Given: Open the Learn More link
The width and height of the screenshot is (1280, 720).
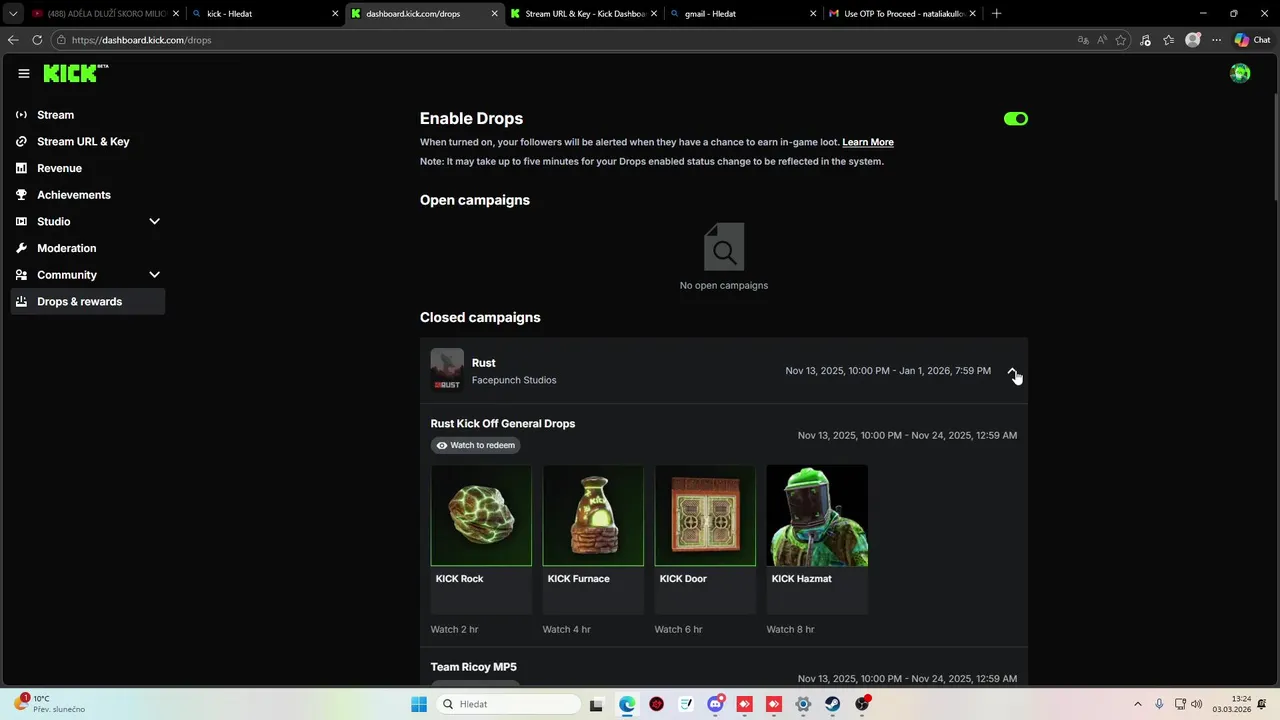Looking at the screenshot, I should pyautogui.click(x=868, y=142).
